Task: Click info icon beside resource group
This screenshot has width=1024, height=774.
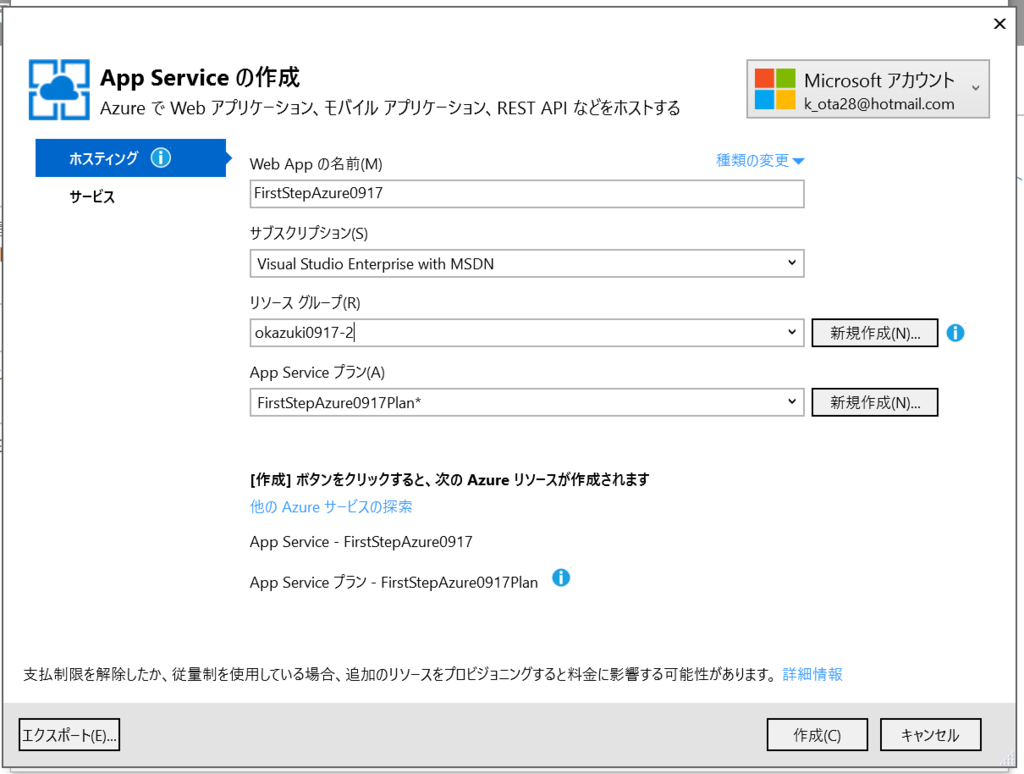Action: (955, 333)
